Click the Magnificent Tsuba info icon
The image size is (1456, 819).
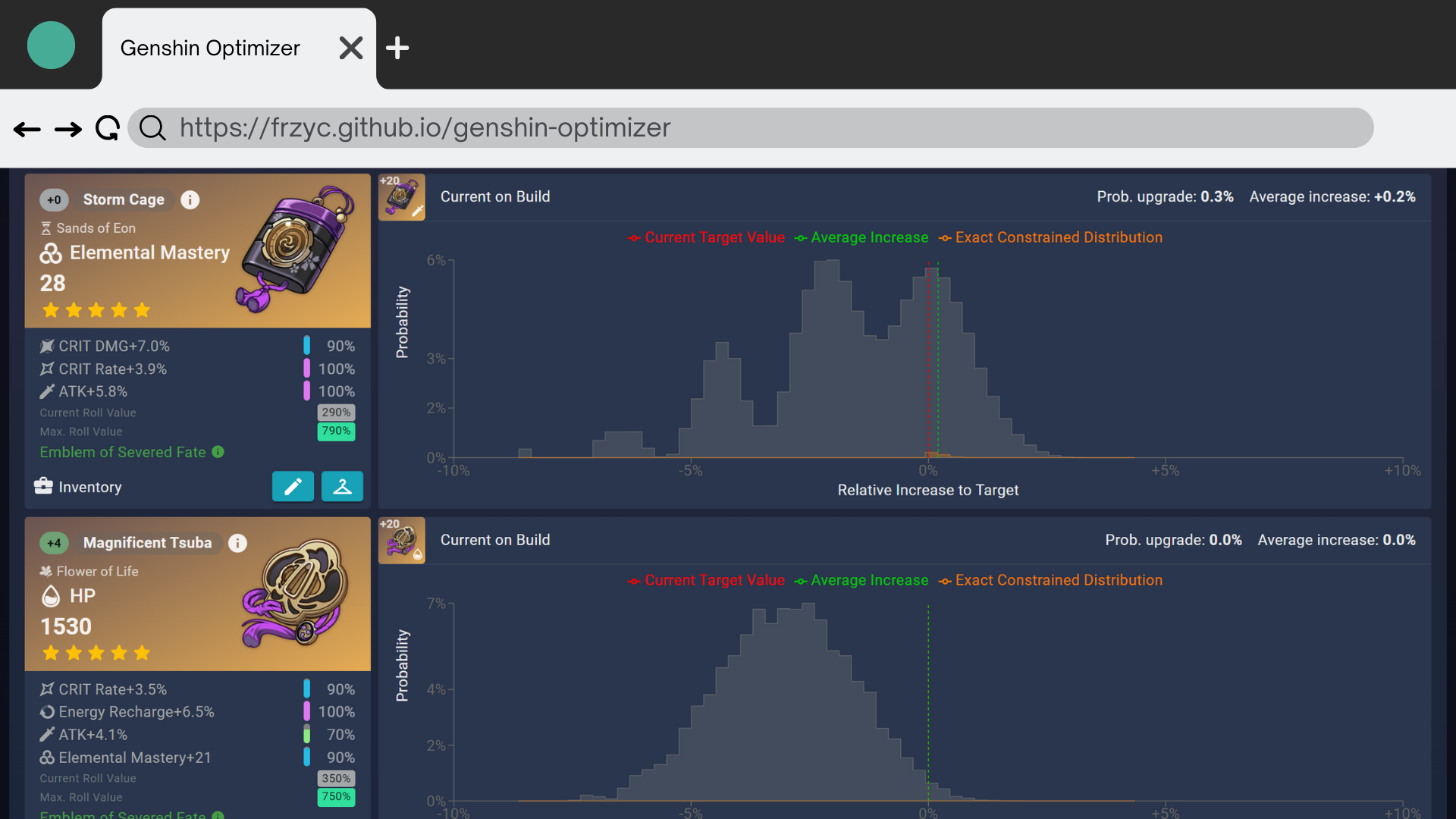(x=237, y=543)
